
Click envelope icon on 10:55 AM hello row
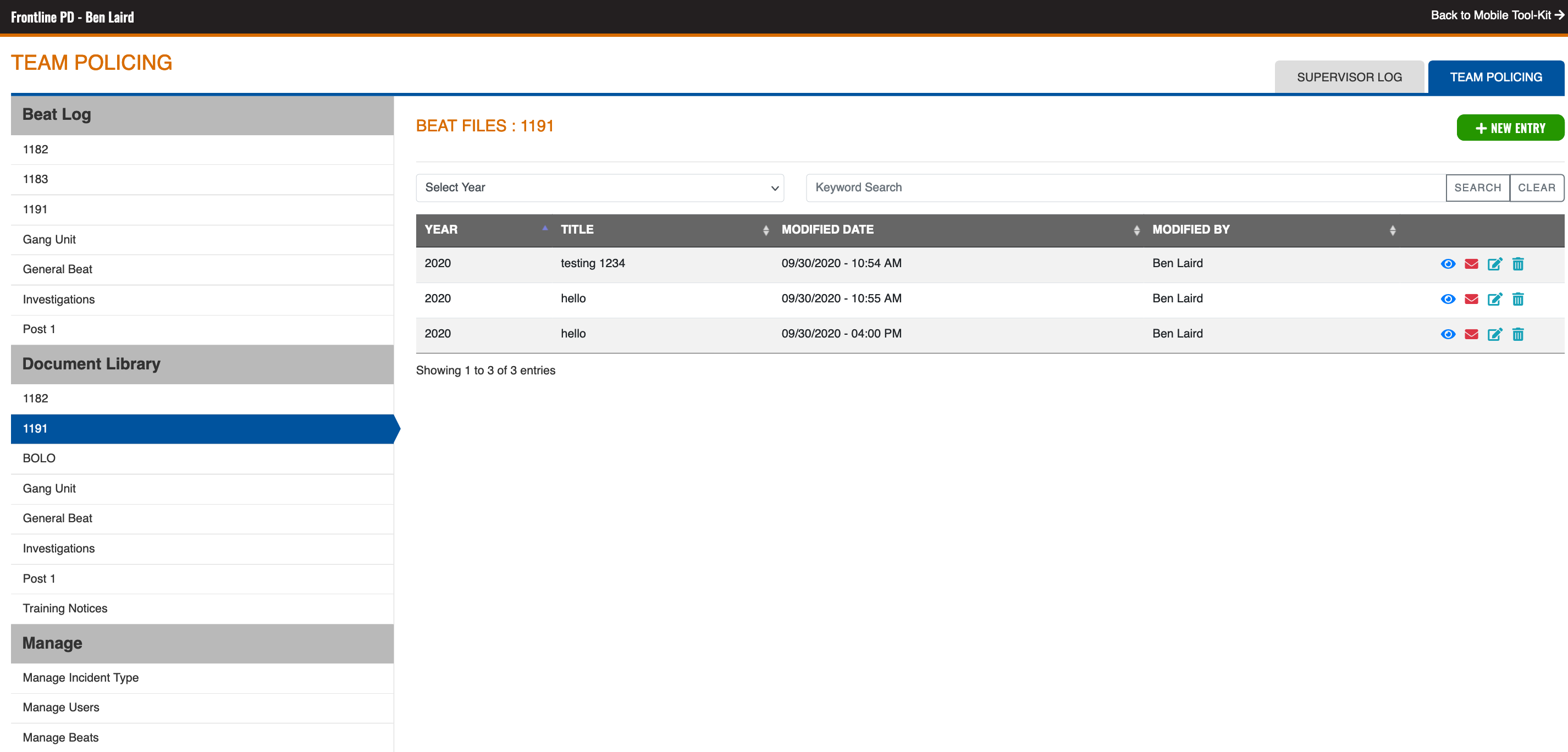click(1471, 298)
